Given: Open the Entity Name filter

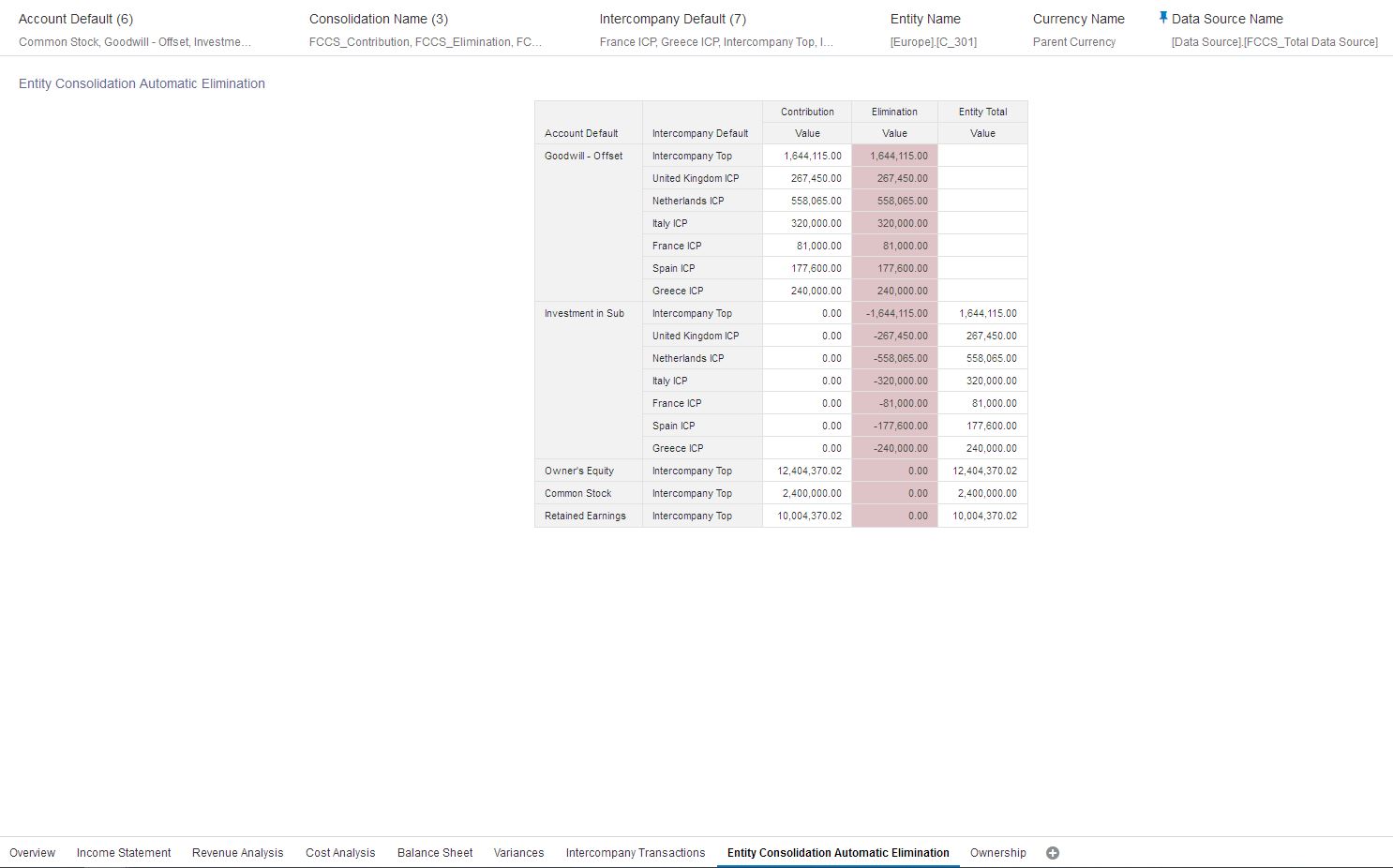Looking at the screenshot, I should tap(925, 19).
